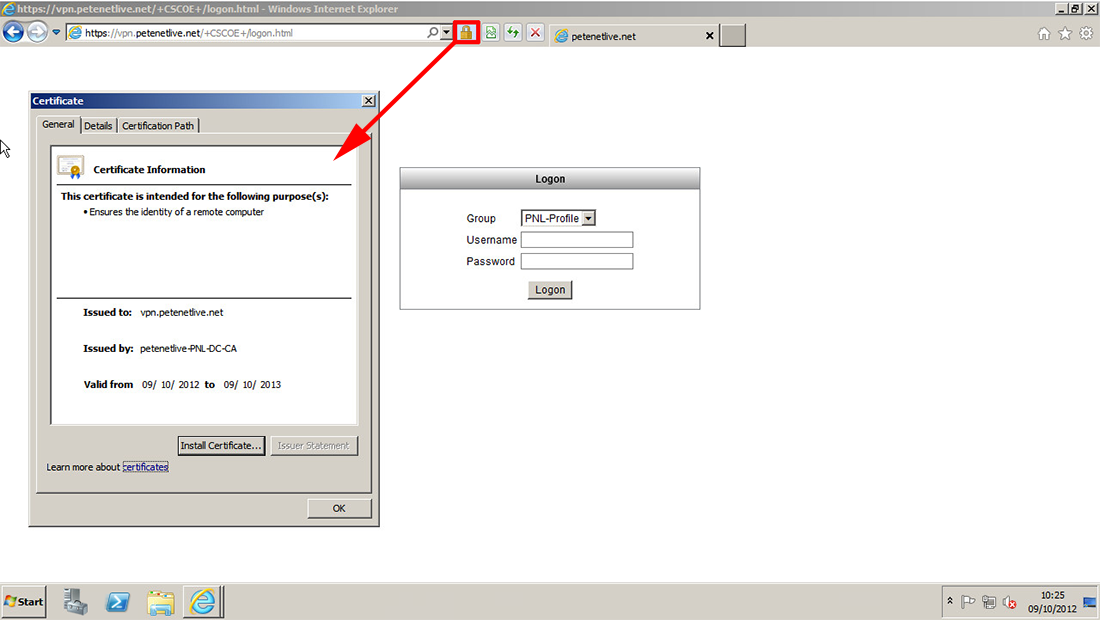This screenshot has width=1100, height=620.
Task: Open Windows Explorer folder icon in taskbar
Action: [x=161, y=602]
